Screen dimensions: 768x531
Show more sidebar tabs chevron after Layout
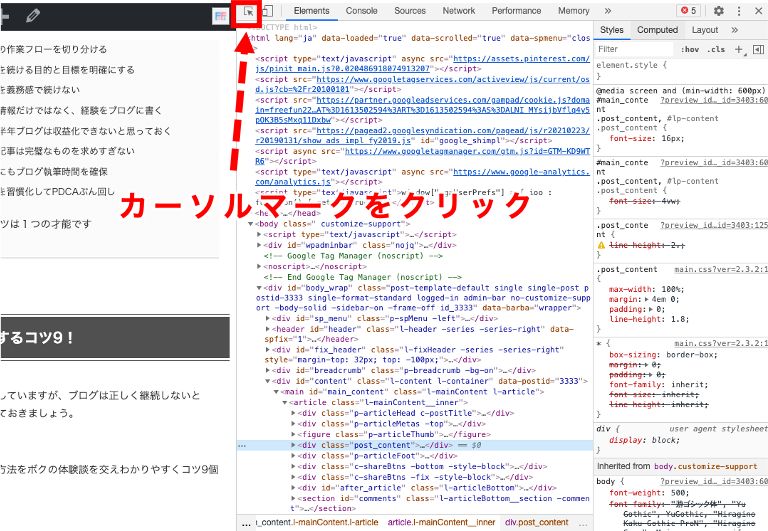pyautogui.click(x=735, y=30)
